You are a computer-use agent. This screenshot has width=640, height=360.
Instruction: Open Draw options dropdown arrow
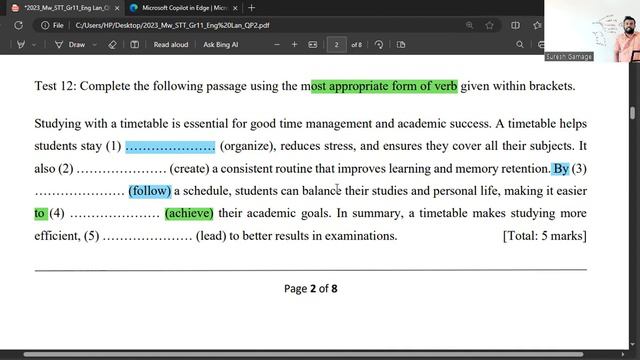pos(94,44)
